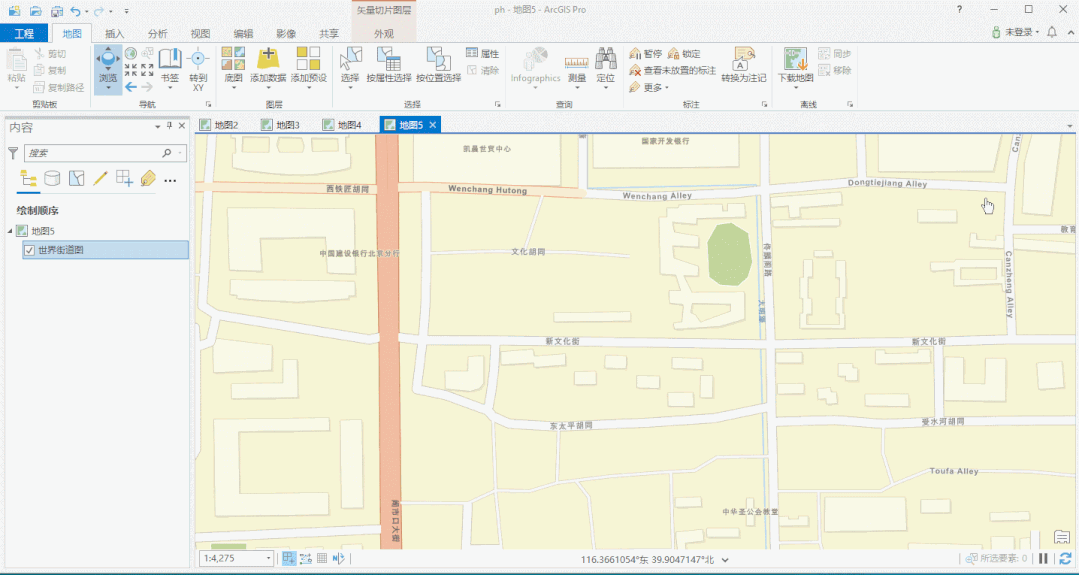Open the 定位 locate binoculars tool
Viewport: 1079px width, 575px height.
[x=606, y=67]
